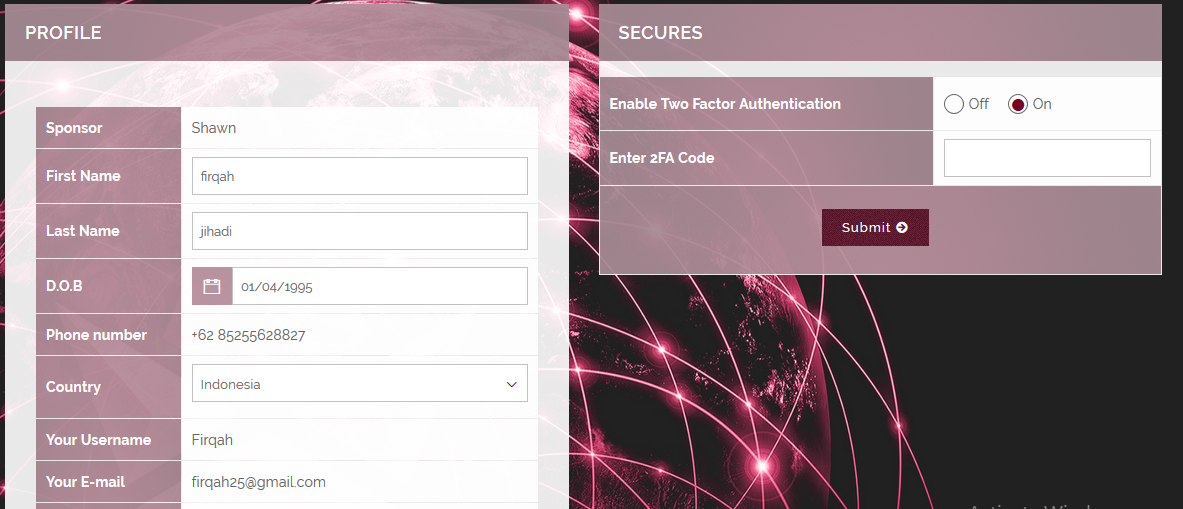Screen dimensions: 1183x509
Task: Click the Enable Two Factor Authentication label
Action: click(725, 104)
